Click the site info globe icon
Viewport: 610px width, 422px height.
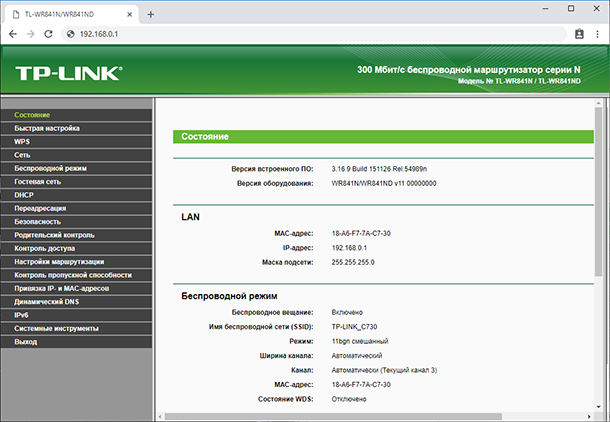click(x=70, y=34)
